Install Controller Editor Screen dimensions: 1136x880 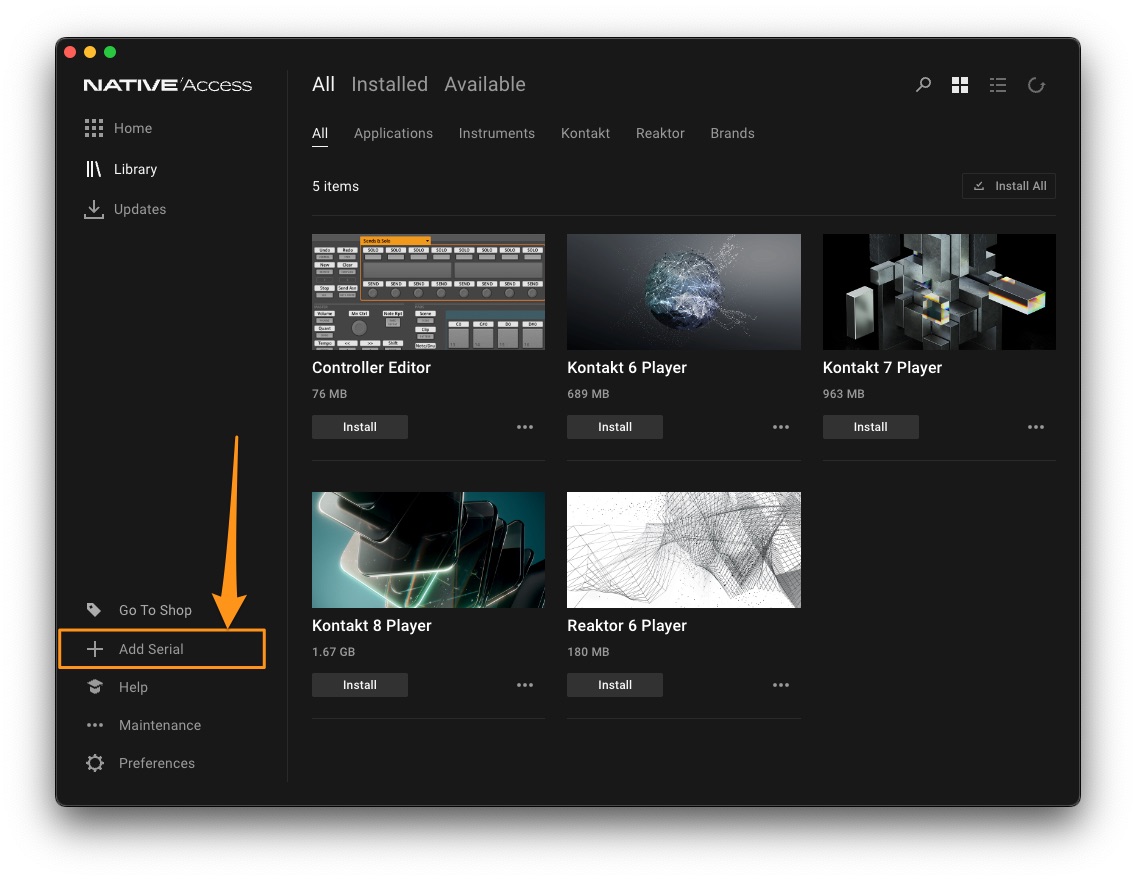pos(360,427)
